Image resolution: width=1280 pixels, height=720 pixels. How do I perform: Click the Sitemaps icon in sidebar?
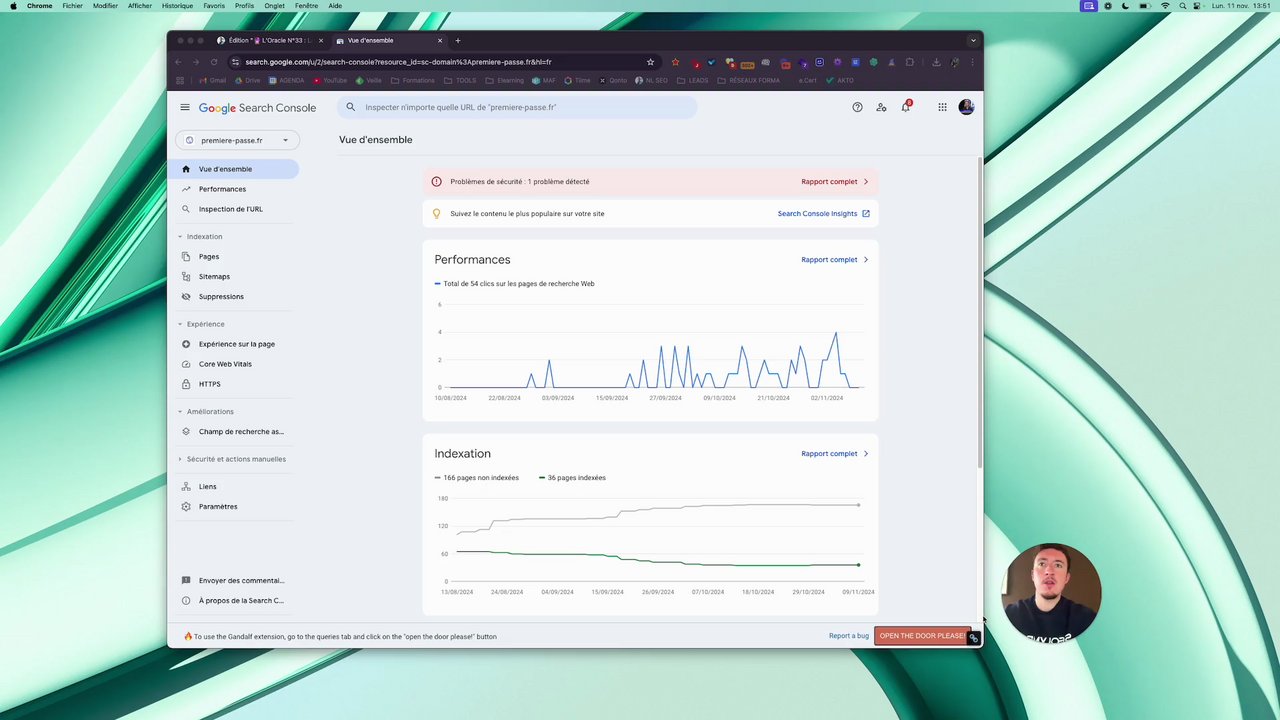pyautogui.click(x=186, y=277)
